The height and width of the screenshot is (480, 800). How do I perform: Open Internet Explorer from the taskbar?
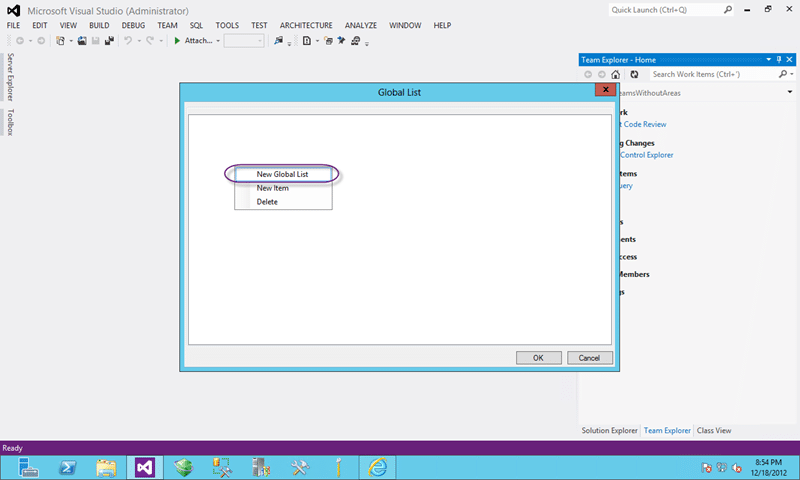coord(378,467)
